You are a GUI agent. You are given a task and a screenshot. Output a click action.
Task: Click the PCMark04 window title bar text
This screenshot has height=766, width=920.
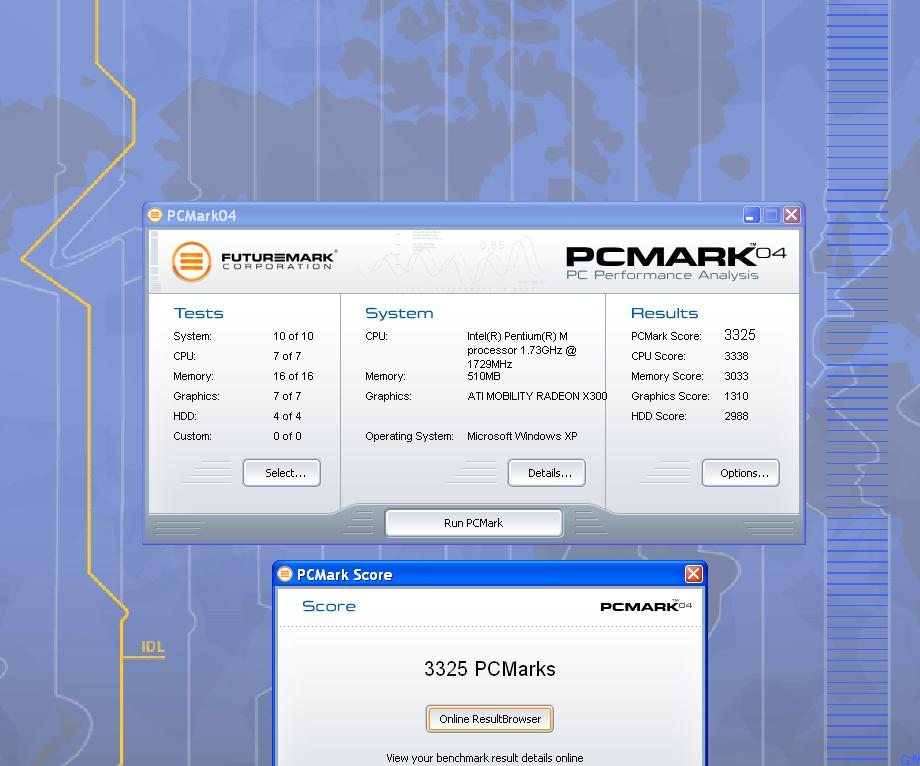click(x=202, y=215)
